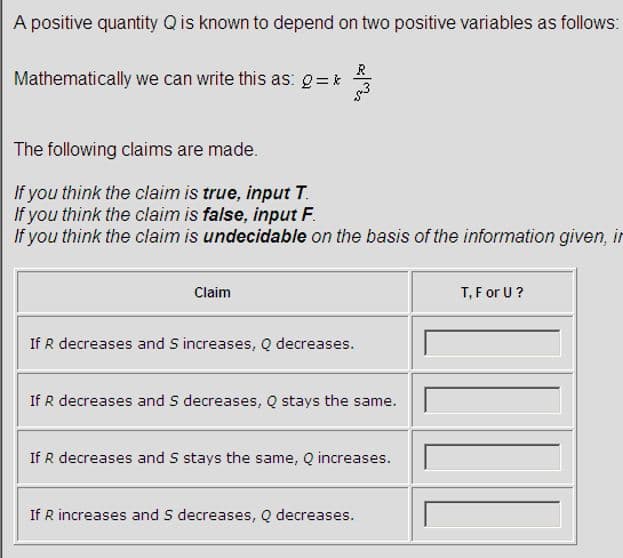This screenshot has height=558, width=623.
Task: Click the text 'Mathematically we can write this as'
Action: 154,79
